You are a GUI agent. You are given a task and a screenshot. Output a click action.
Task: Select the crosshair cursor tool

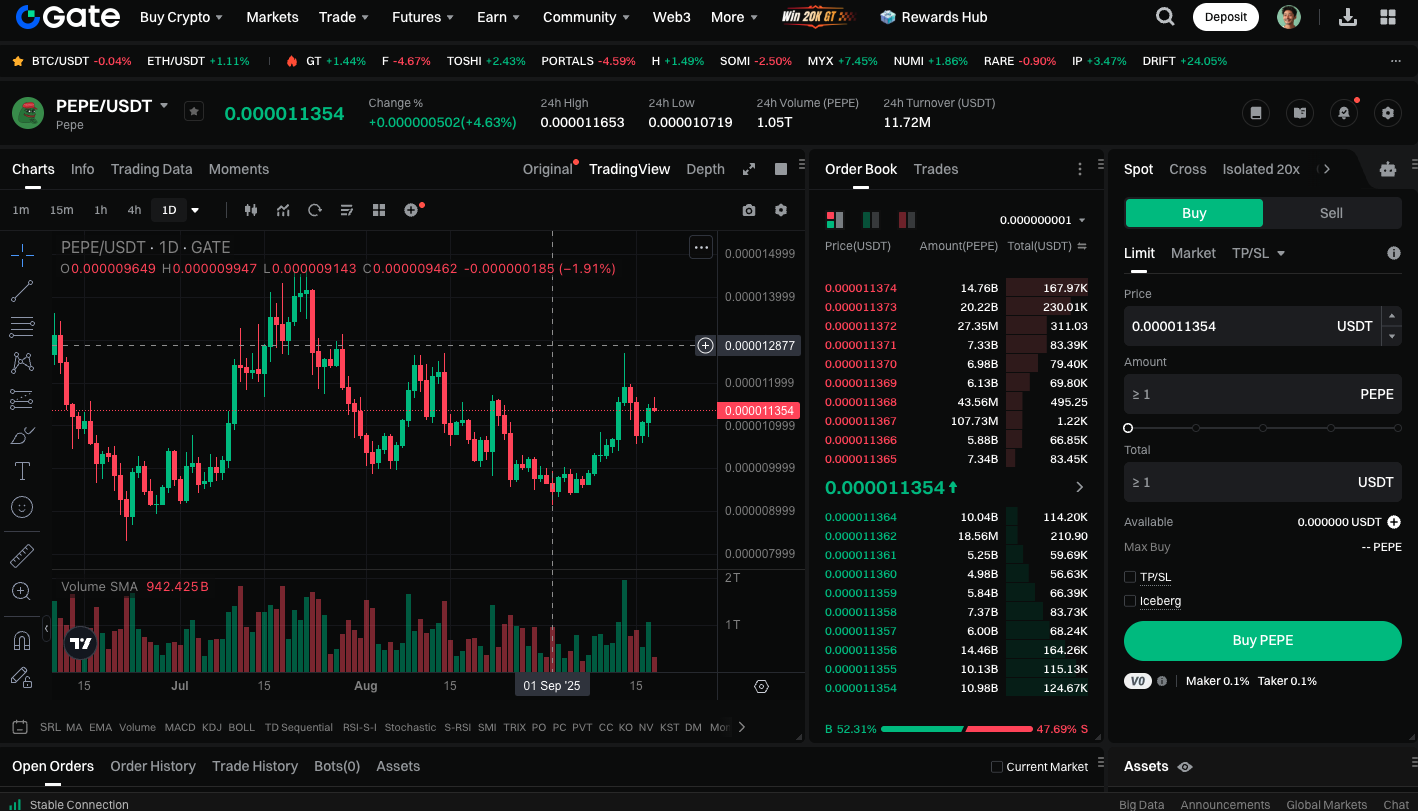coord(22,255)
